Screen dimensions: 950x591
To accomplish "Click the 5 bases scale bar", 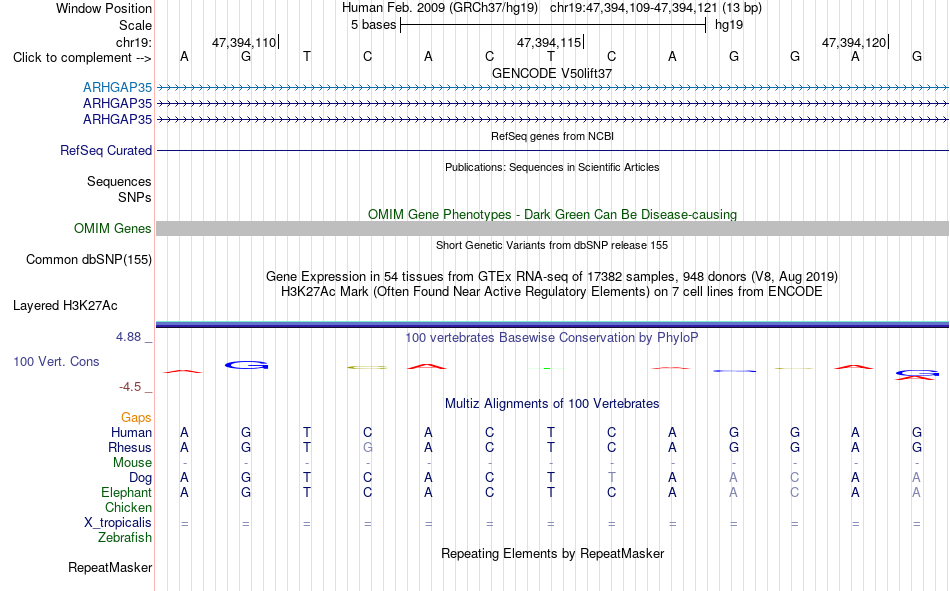I will point(553,25).
